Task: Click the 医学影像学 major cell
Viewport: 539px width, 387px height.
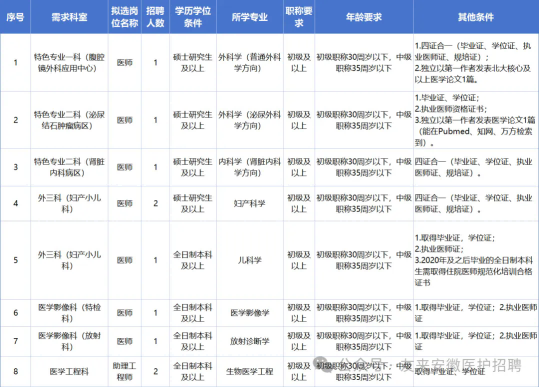Action: (x=250, y=313)
